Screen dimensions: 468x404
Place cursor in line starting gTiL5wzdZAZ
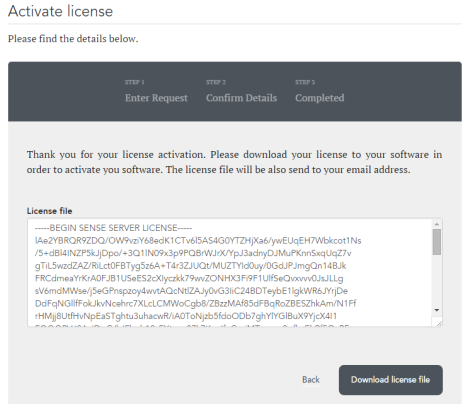[190, 266]
